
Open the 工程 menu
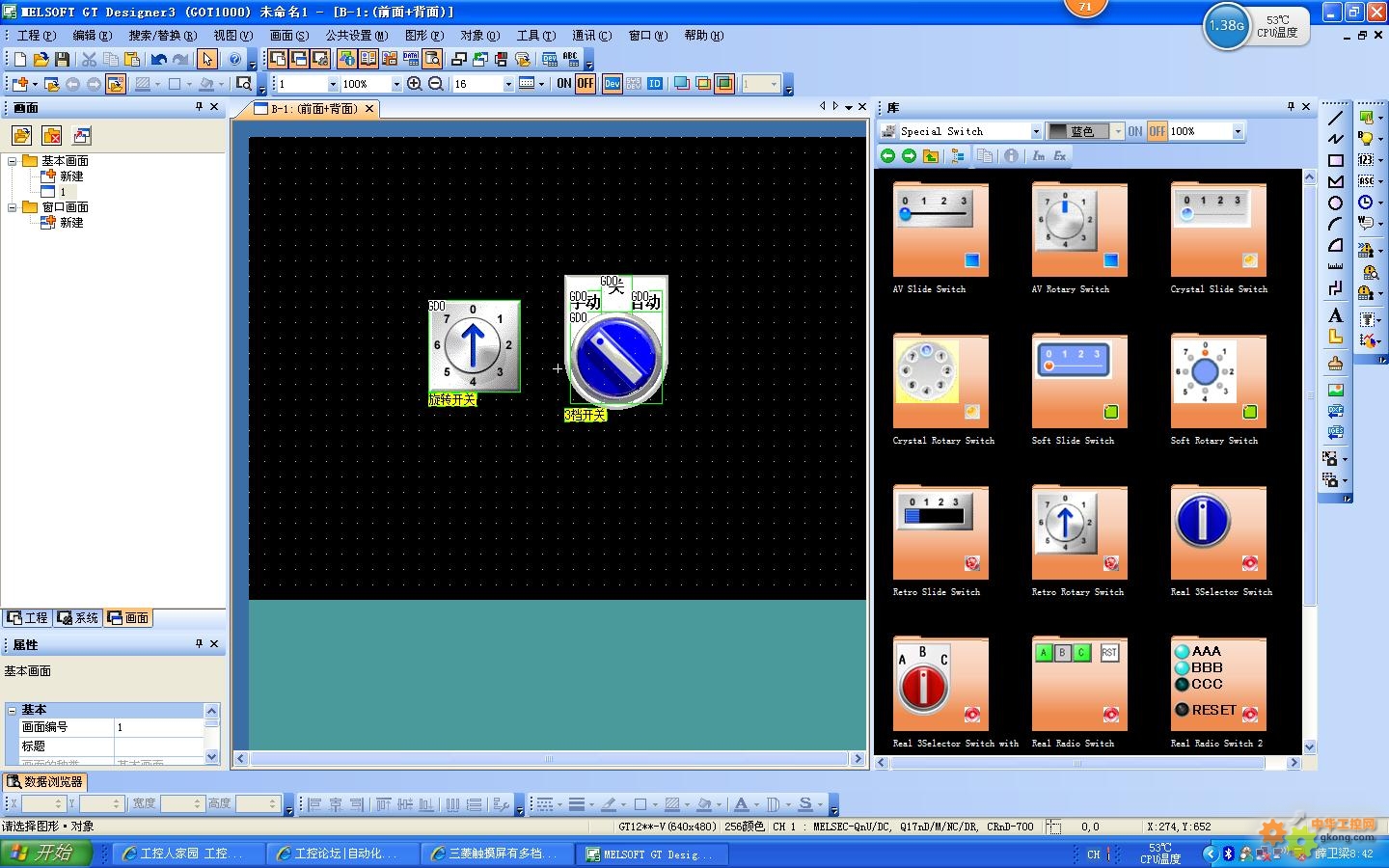[36, 36]
